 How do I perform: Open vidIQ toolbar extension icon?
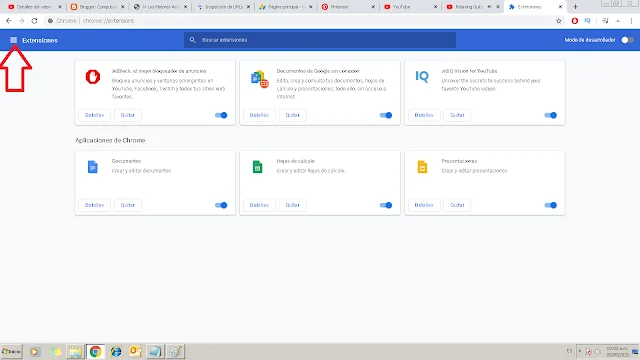(x=587, y=21)
